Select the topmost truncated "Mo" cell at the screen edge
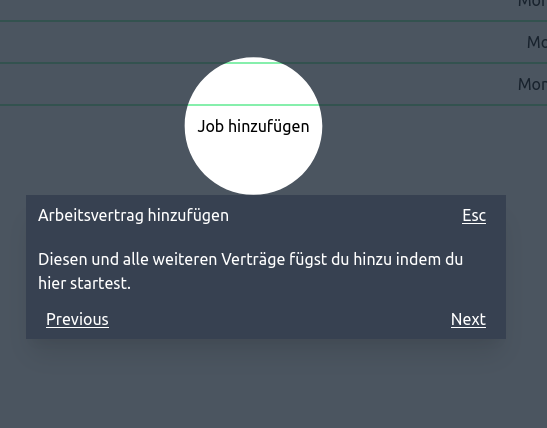 tap(533, 4)
